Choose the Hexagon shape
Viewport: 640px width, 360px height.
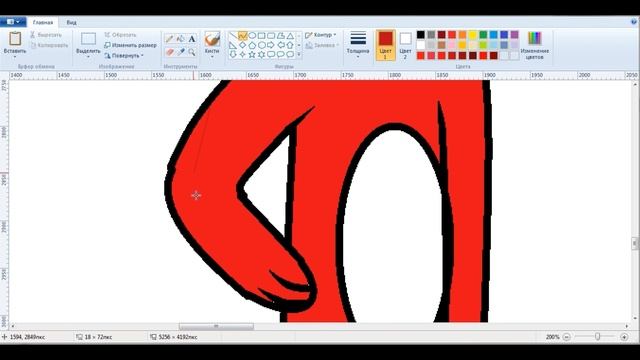click(261, 45)
